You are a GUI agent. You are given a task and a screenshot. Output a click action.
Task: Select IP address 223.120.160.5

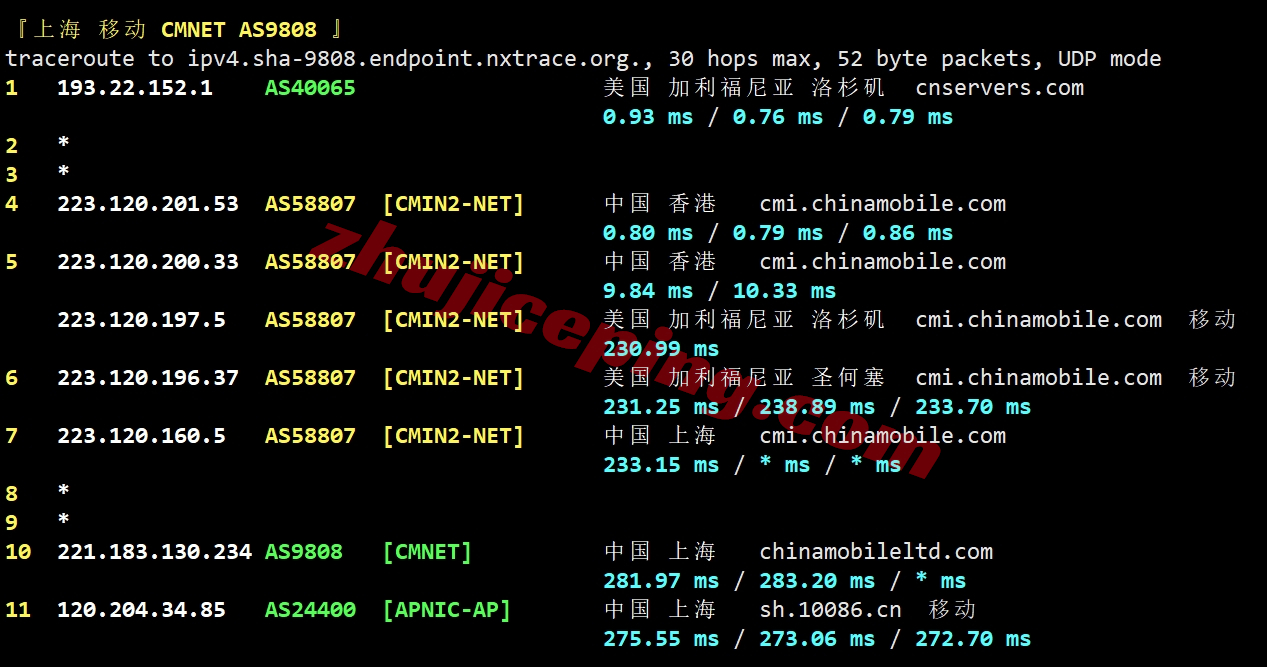coord(142,436)
